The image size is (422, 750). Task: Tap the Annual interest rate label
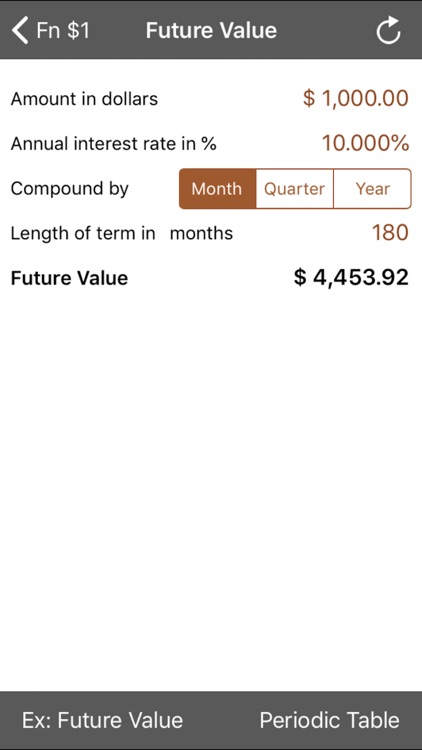click(113, 143)
